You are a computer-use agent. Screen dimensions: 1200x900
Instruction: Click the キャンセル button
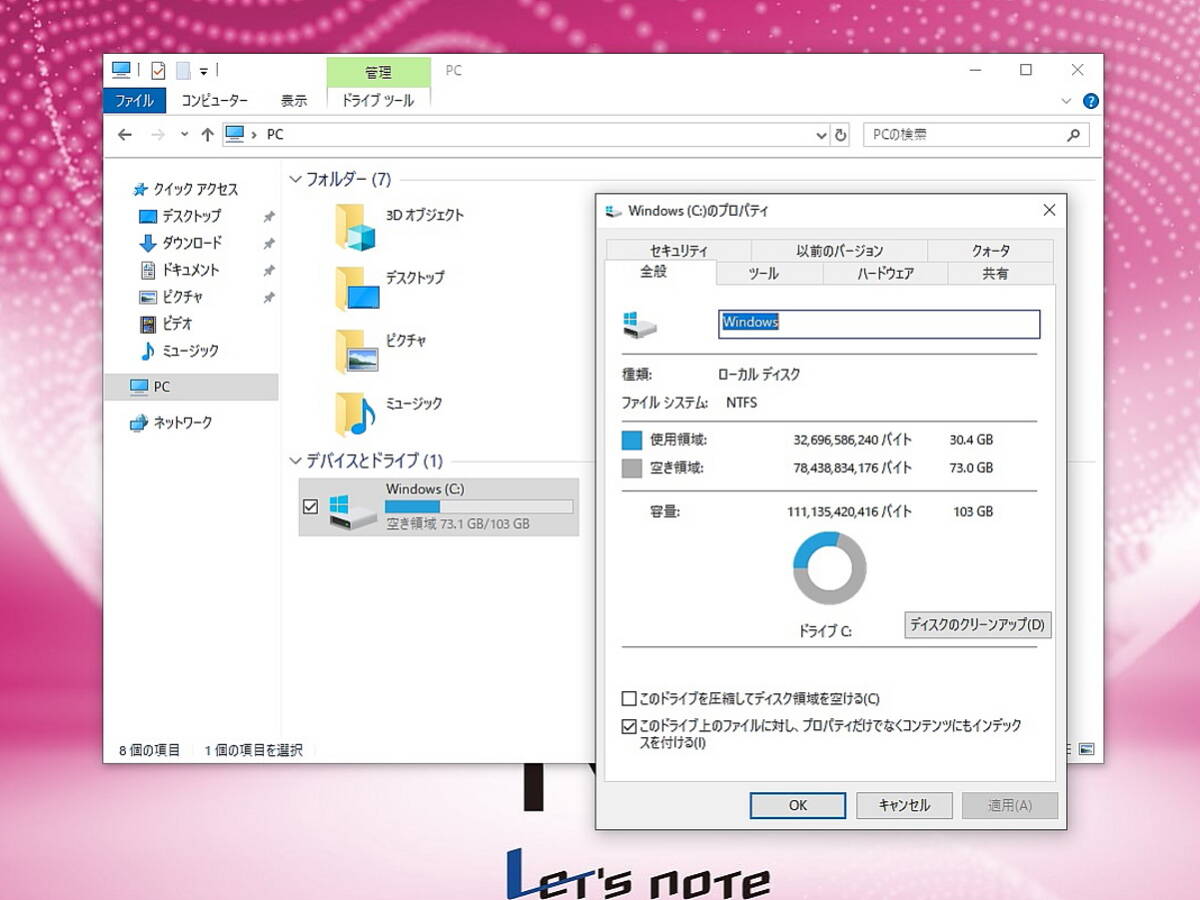pos(904,805)
